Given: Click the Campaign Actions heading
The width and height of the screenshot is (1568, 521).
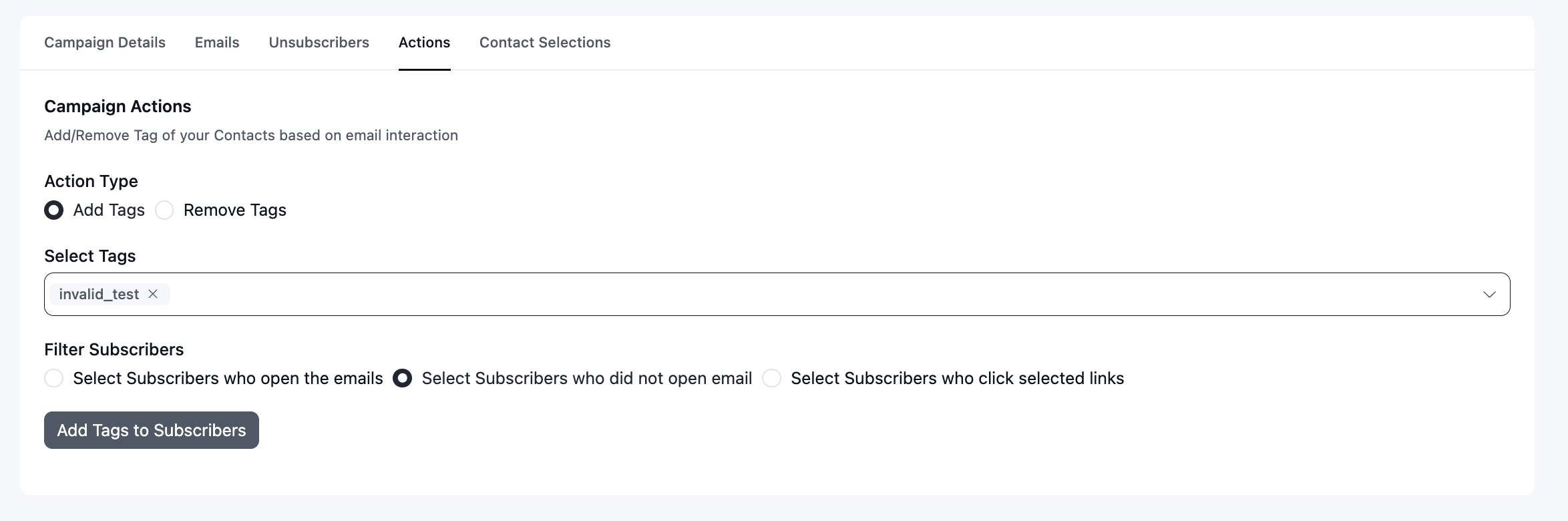Looking at the screenshot, I should click(x=118, y=107).
